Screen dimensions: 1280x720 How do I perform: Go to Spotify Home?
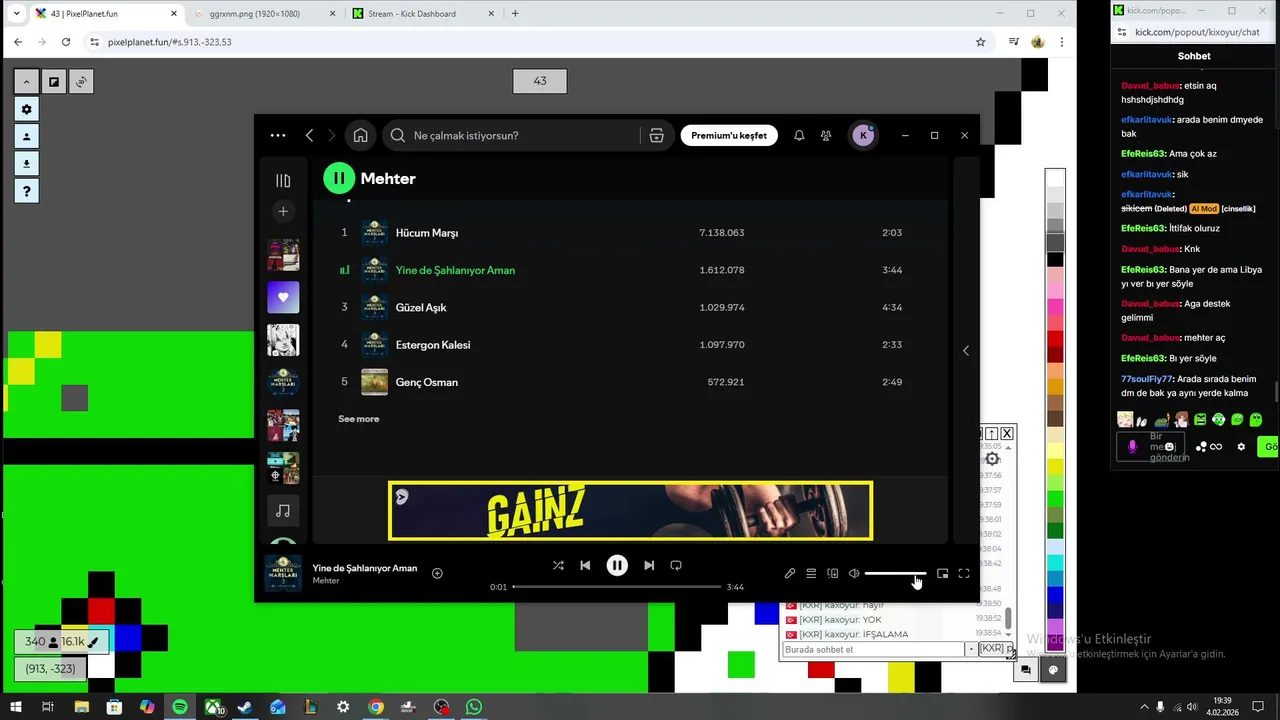(x=360, y=135)
